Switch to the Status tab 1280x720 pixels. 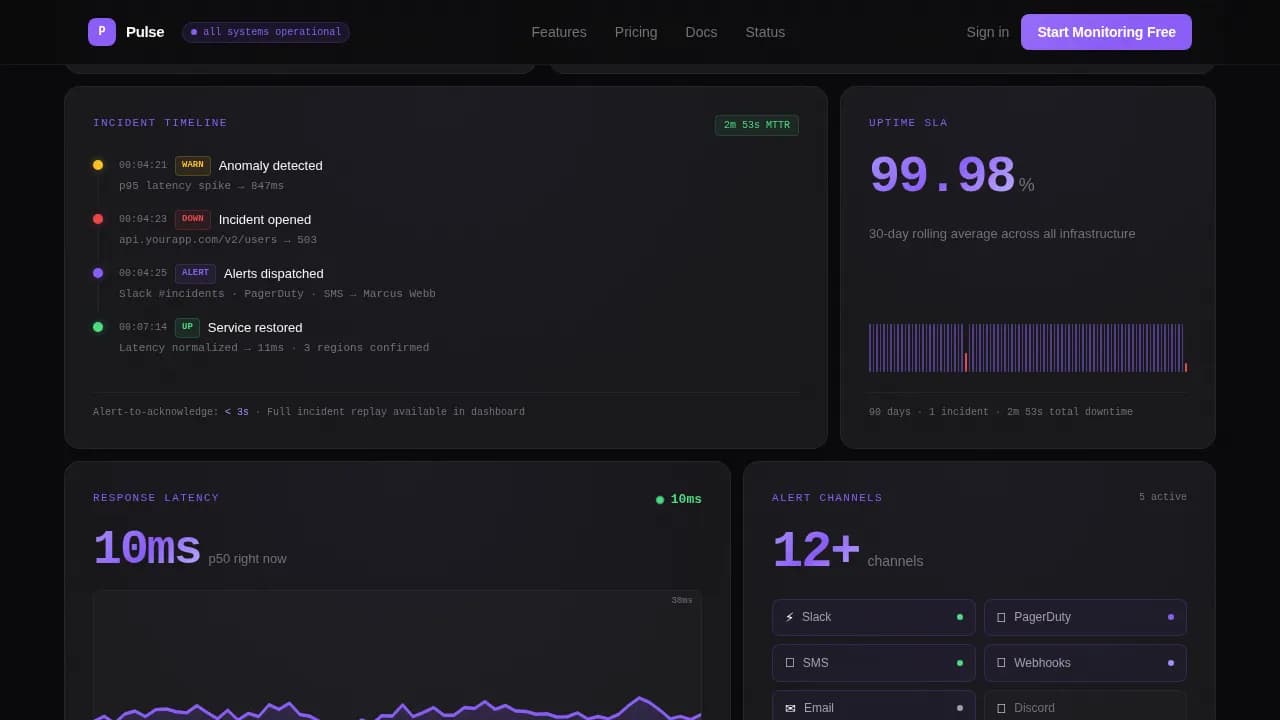pyautogui.click(x=765, y=31)
